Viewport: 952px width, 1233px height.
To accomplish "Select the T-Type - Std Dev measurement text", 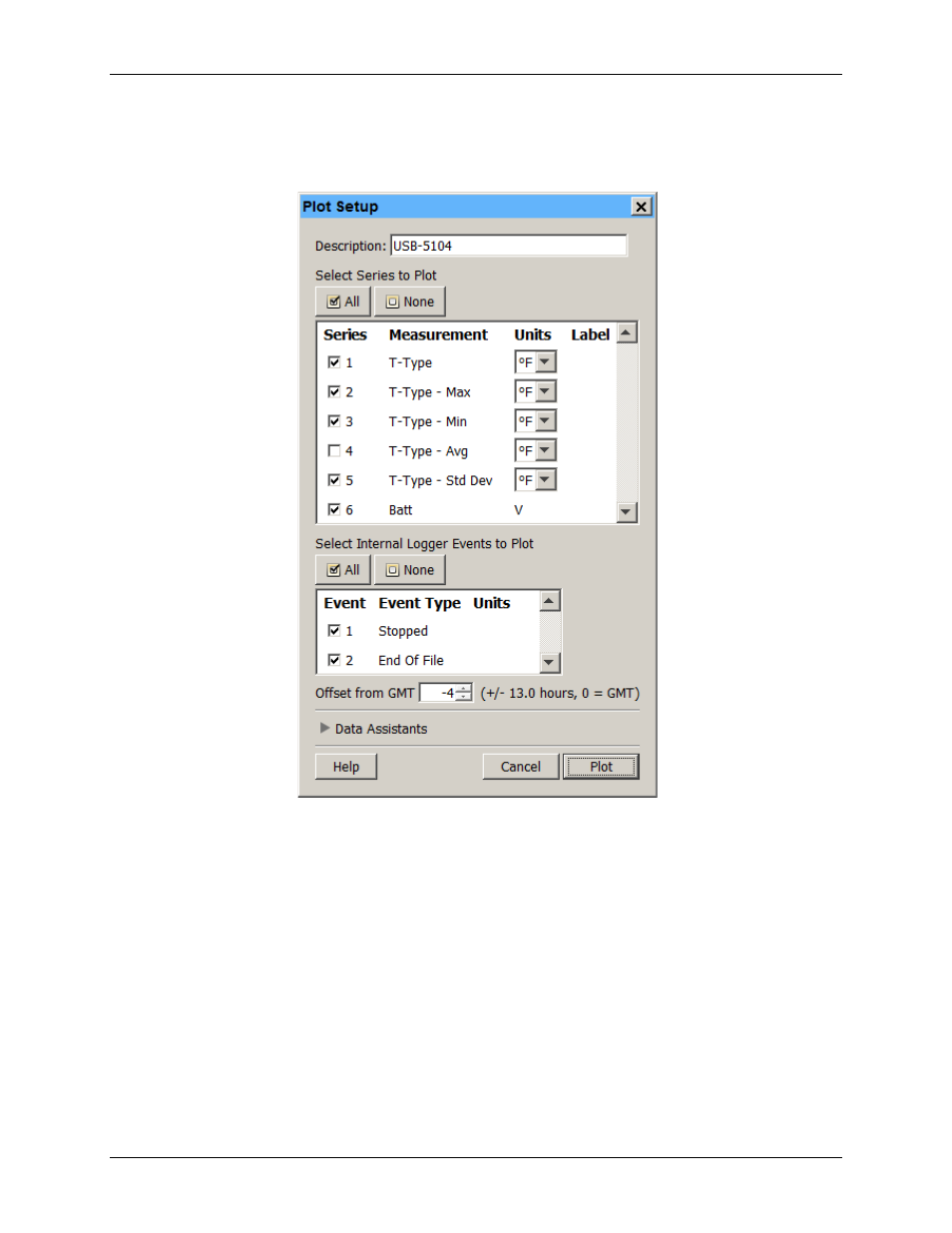I will [440, 480].
